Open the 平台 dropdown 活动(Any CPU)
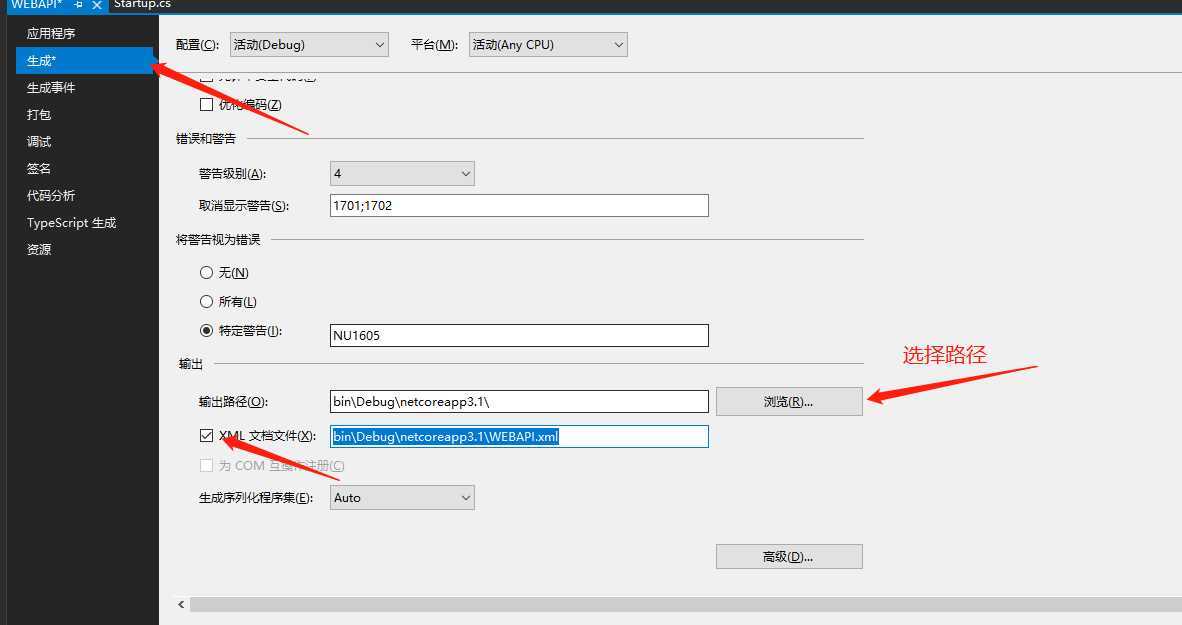This screenshot has width=1182, height=625. click(x=548, y=44)
